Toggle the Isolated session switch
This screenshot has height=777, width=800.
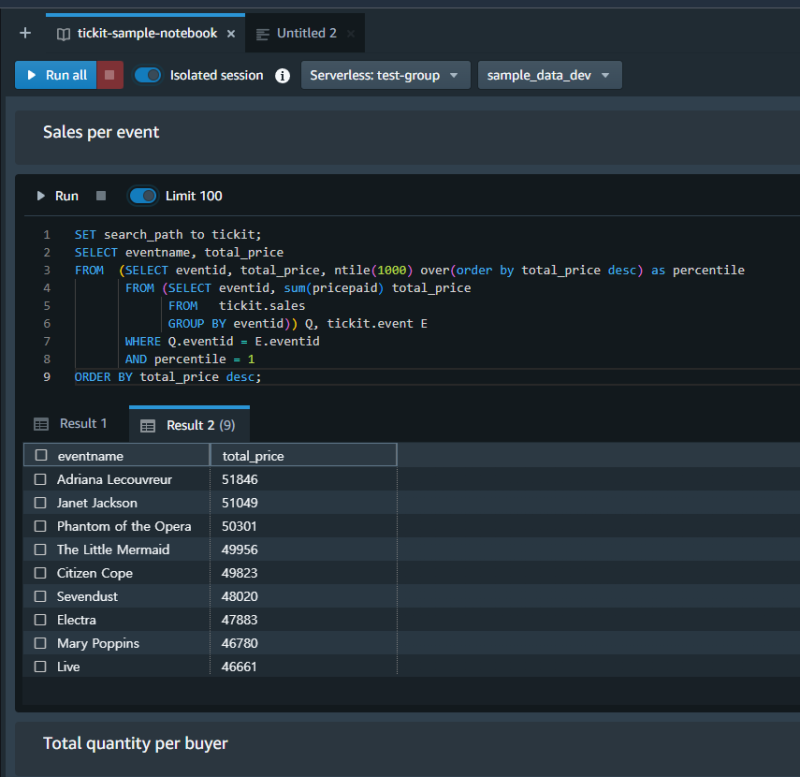pos(148,75)
